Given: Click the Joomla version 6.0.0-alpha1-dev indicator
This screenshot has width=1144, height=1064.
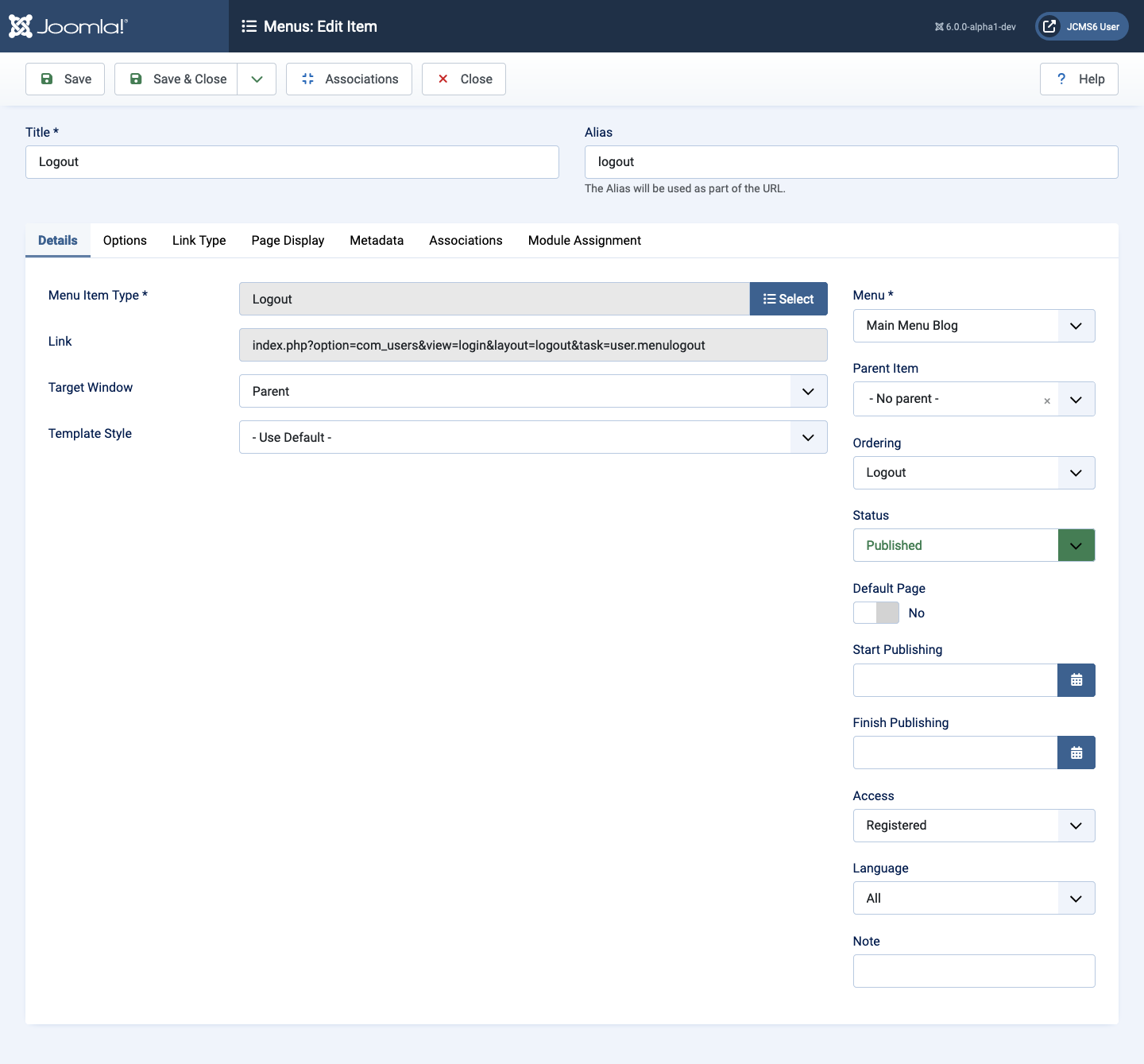Looking at the screenshot, I should (975, 27).
